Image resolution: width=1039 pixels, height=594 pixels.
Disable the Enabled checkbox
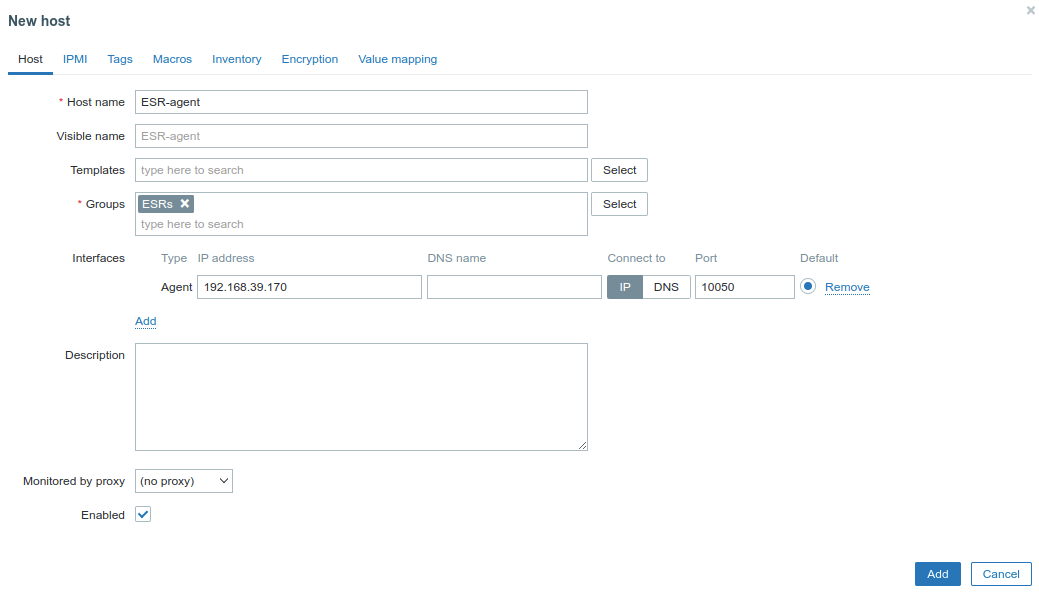tap(142, 514)
